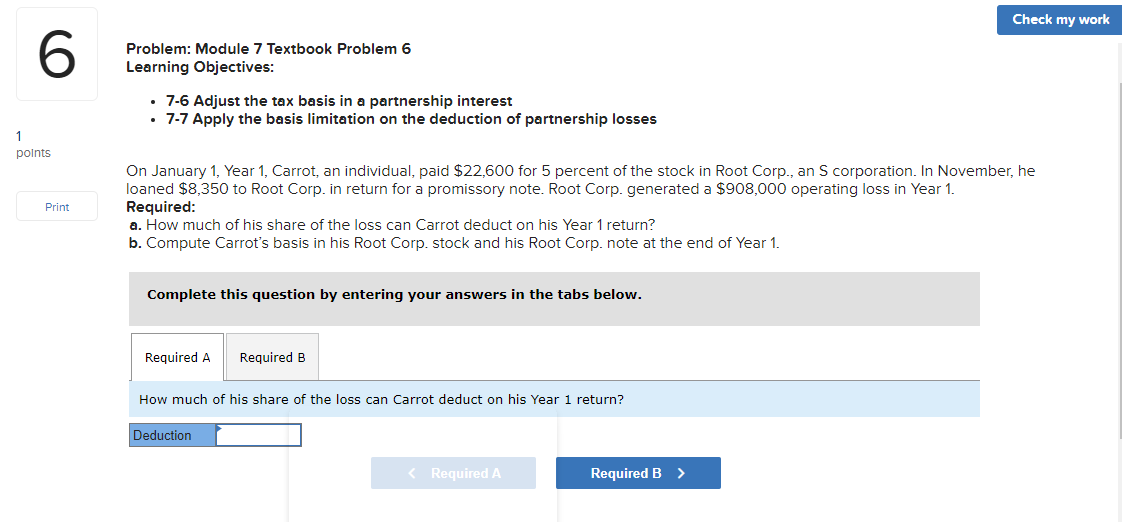
Task: Click the Deduction answer input field
Action: tap(258, 435)
